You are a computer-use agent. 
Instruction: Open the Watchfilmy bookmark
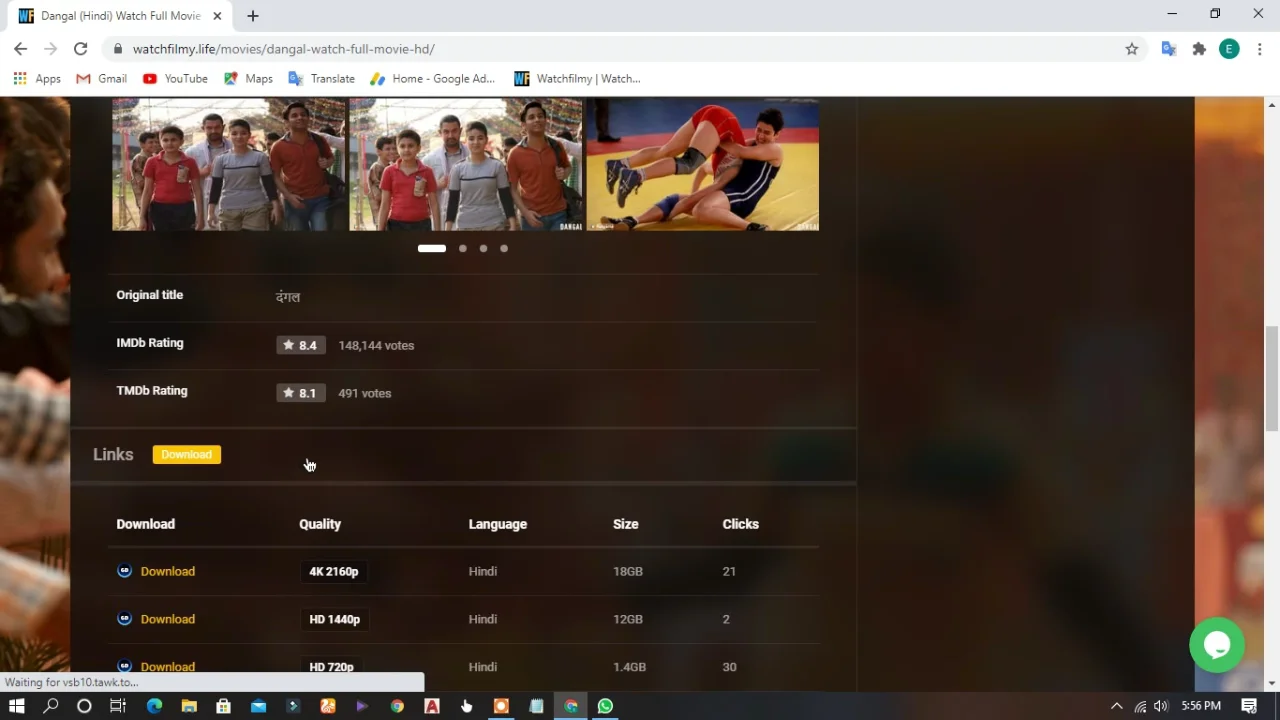577,78
